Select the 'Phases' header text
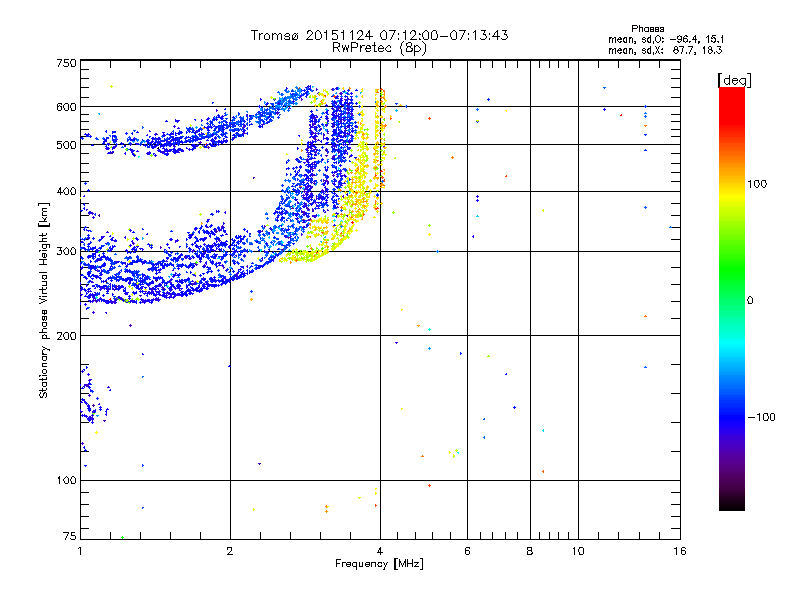 coord(647,29)
